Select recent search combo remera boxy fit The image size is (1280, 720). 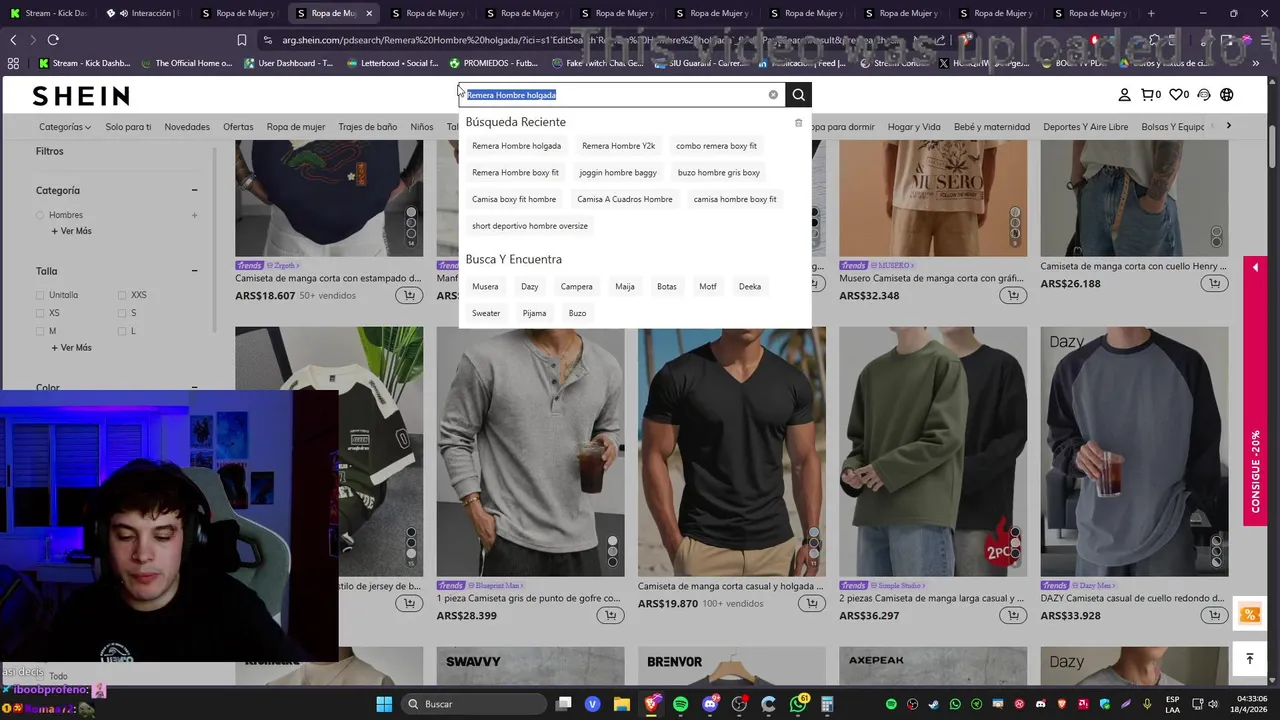[716, 146]
